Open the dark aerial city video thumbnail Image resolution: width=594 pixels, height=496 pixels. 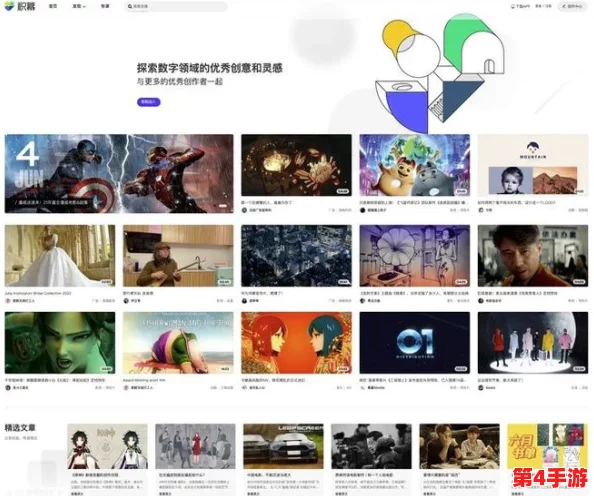point(296,256)
